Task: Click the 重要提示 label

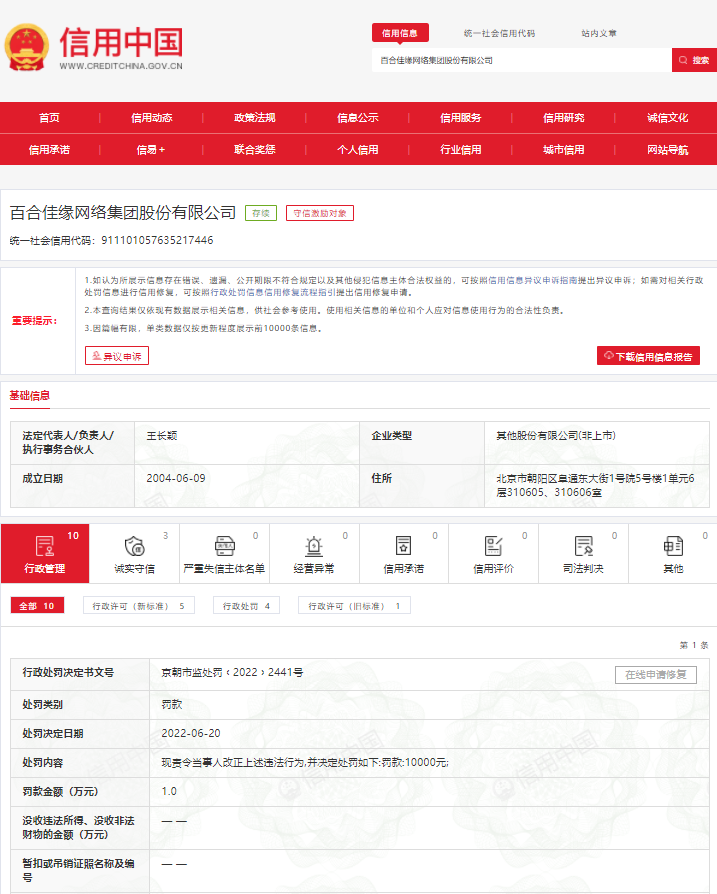Action: coord(35,320)
